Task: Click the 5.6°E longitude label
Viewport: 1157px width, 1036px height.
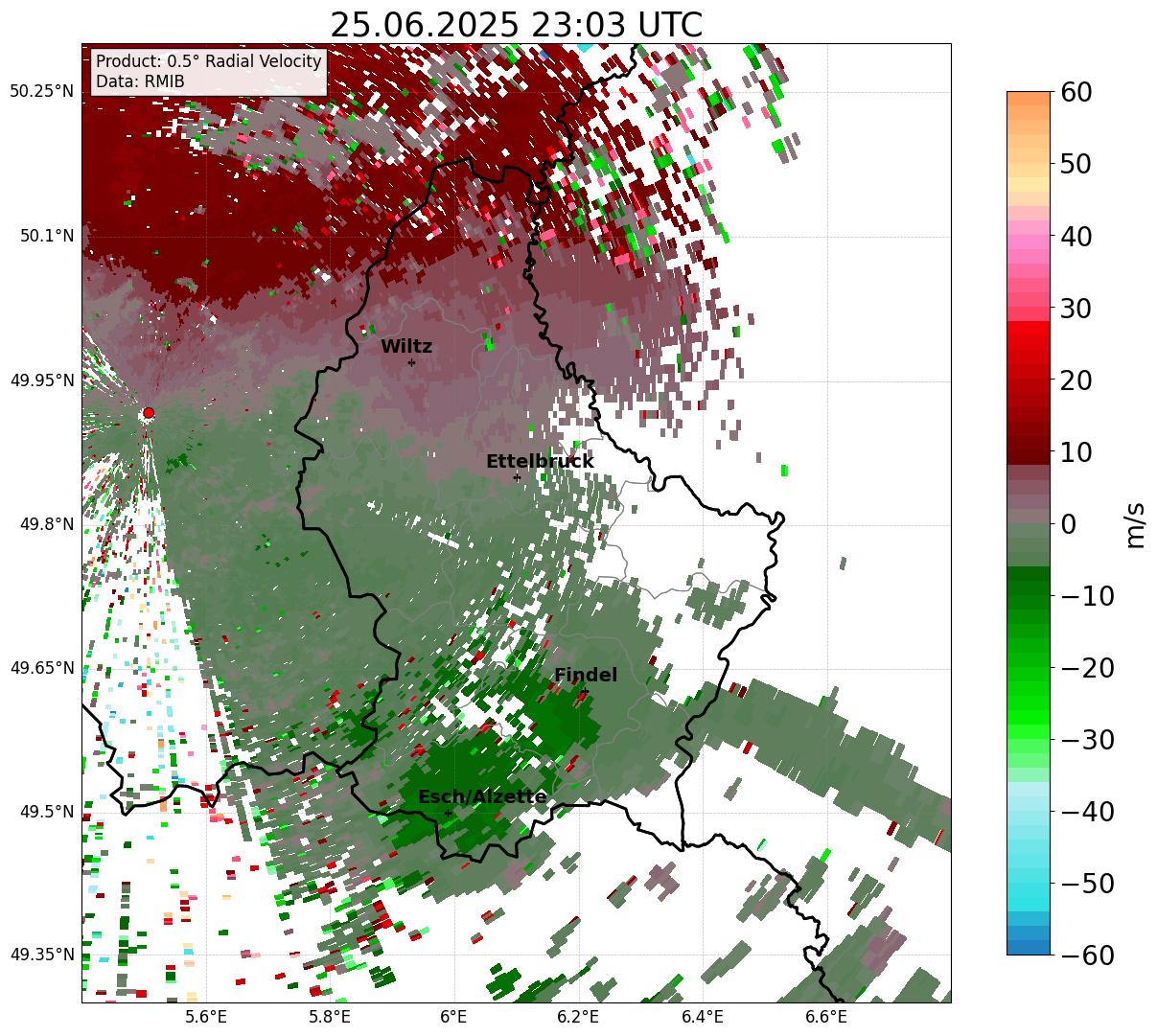Action: pyautogui.click(x=206, y=1017)
